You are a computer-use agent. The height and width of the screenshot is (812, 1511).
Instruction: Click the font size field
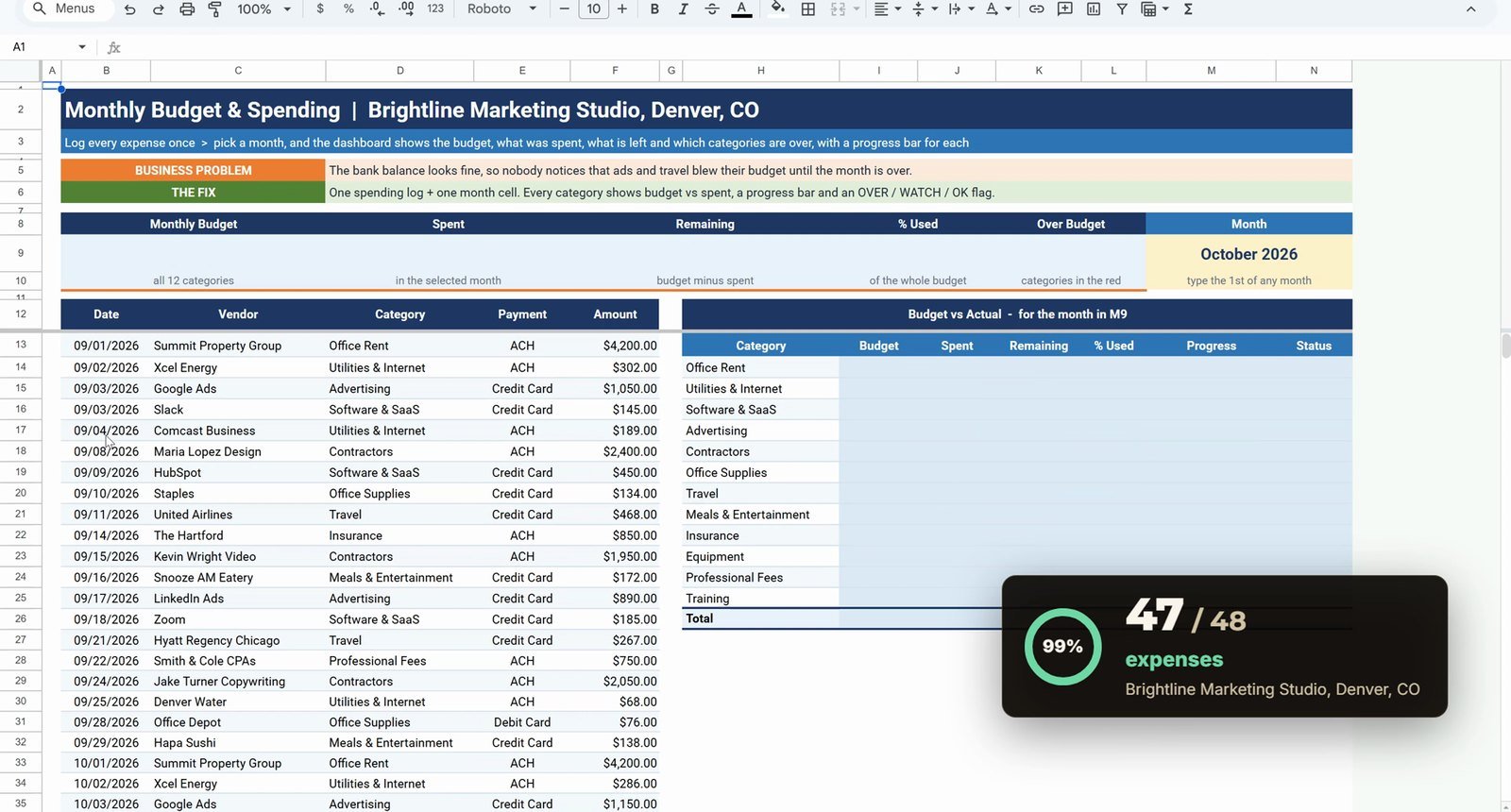pos(593,9)
